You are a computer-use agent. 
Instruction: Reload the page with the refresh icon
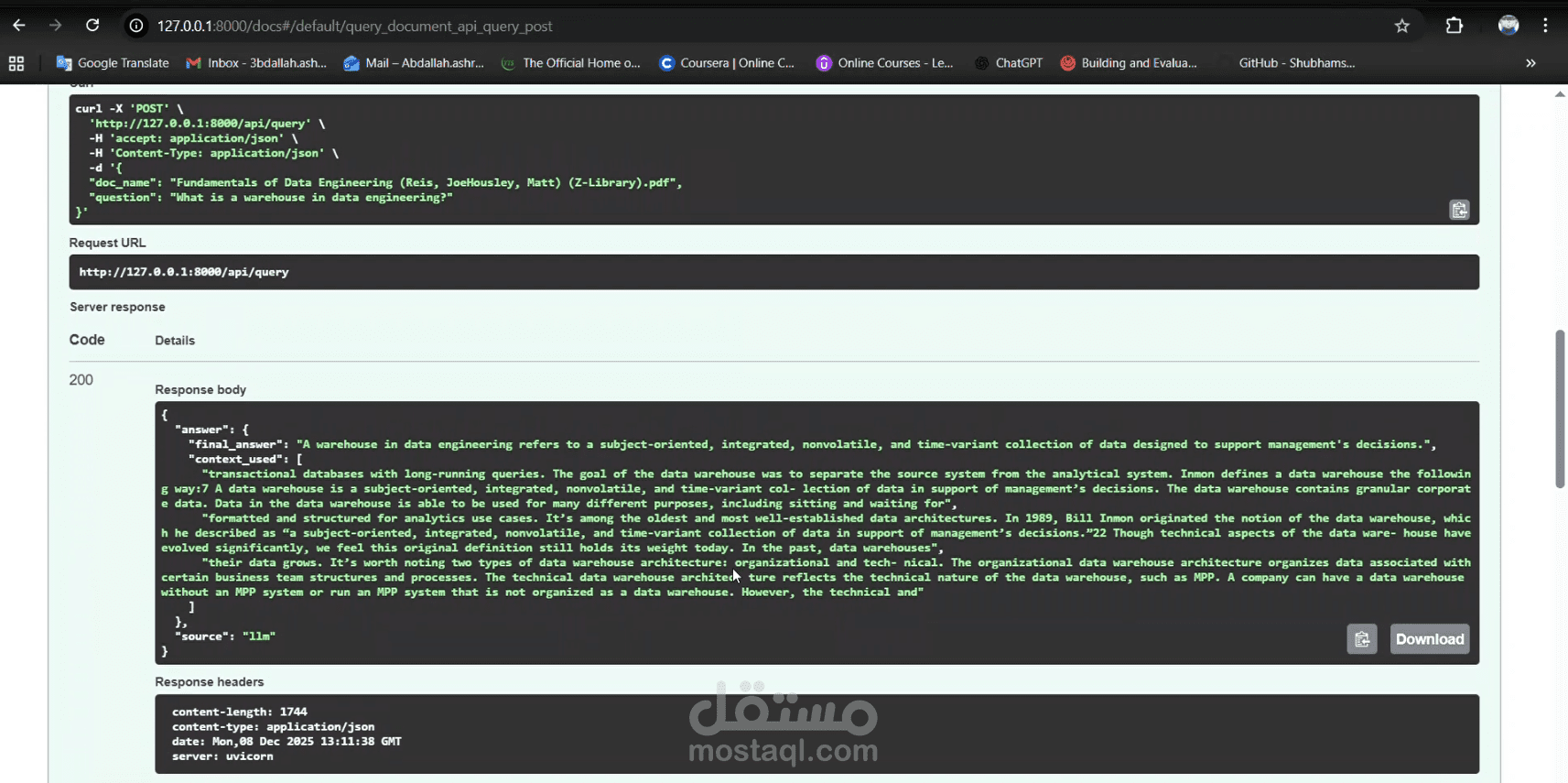pos(92,26)
